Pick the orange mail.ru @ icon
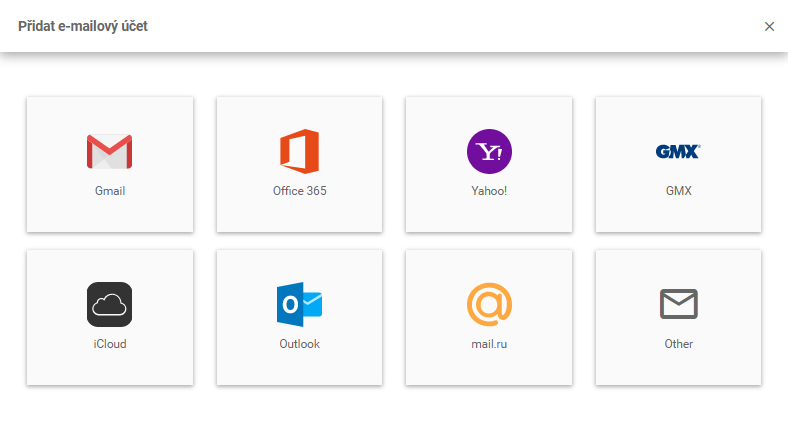788x432 pixels. (x=489, y=304)
